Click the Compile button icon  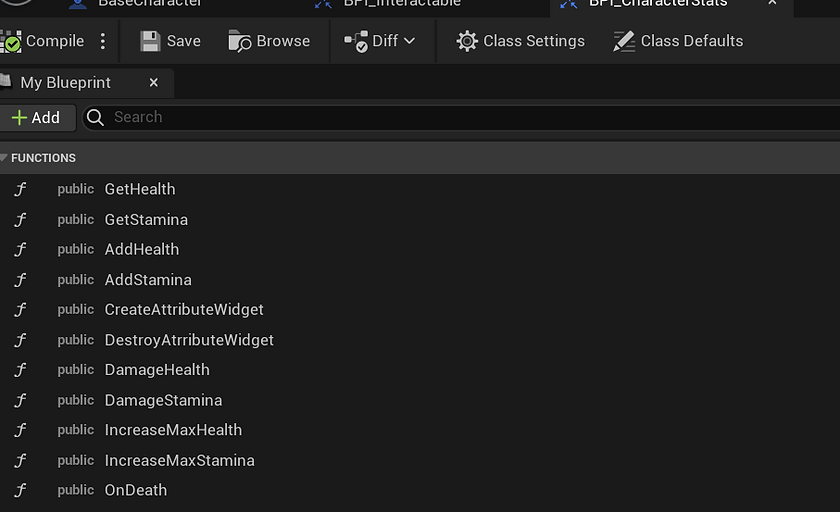tap(11, 41)
